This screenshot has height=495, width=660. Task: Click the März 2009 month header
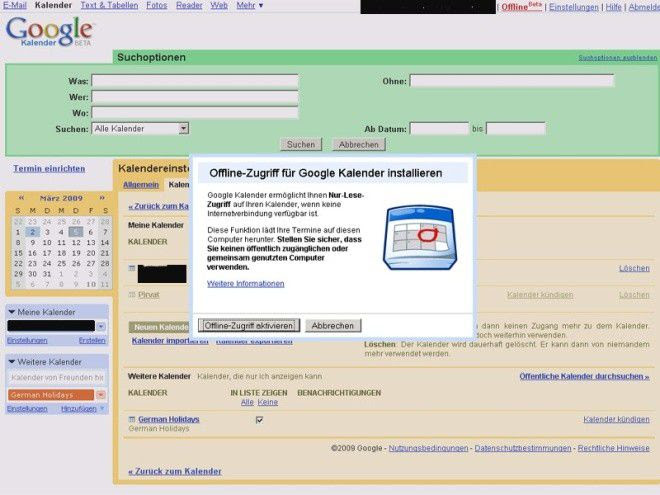(x=61, y=198)
